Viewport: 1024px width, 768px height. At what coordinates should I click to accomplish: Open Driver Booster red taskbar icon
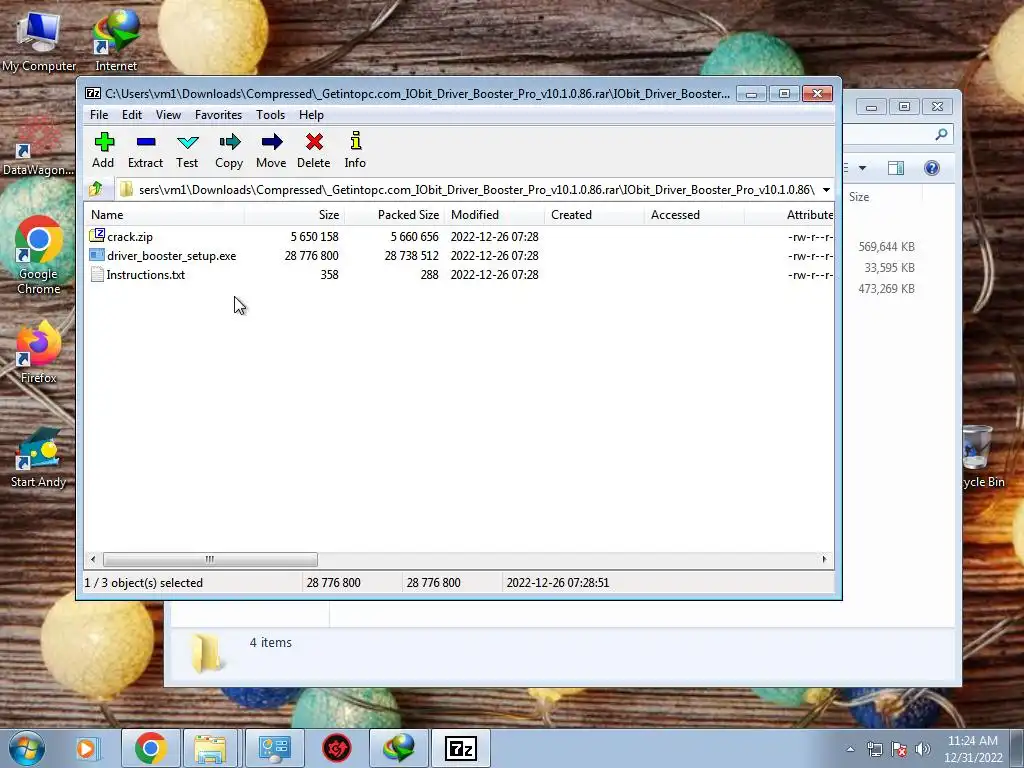[336, 748]
